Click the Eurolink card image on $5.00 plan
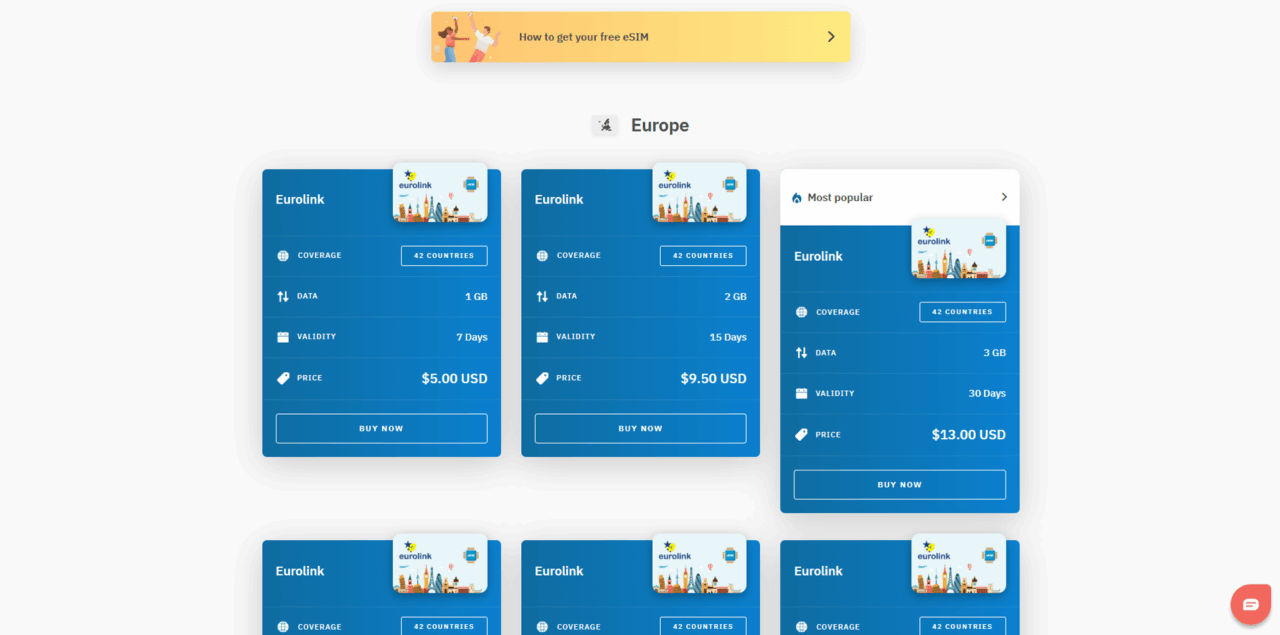This screenshot has width=1280, height=635. (x=440, y=192)
